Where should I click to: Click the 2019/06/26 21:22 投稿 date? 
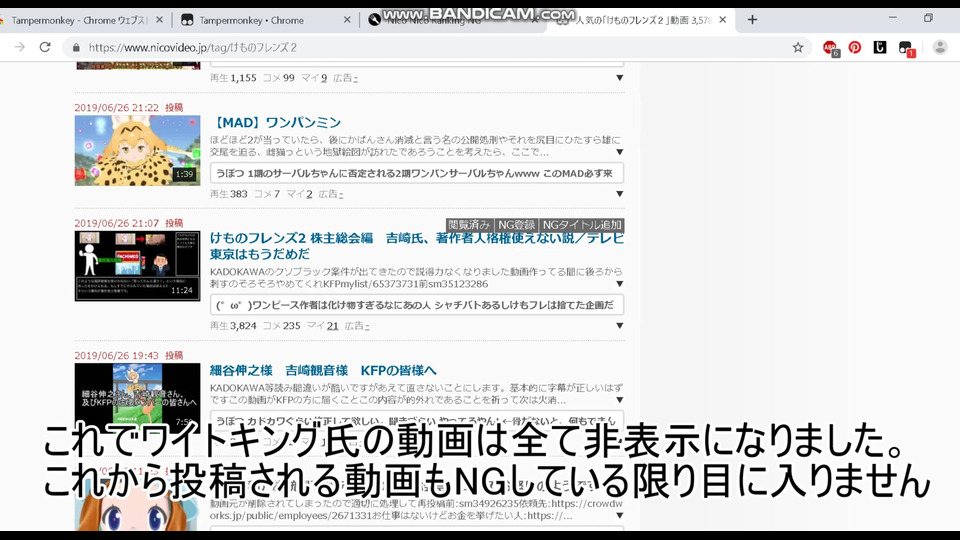[x=129, y=107]
